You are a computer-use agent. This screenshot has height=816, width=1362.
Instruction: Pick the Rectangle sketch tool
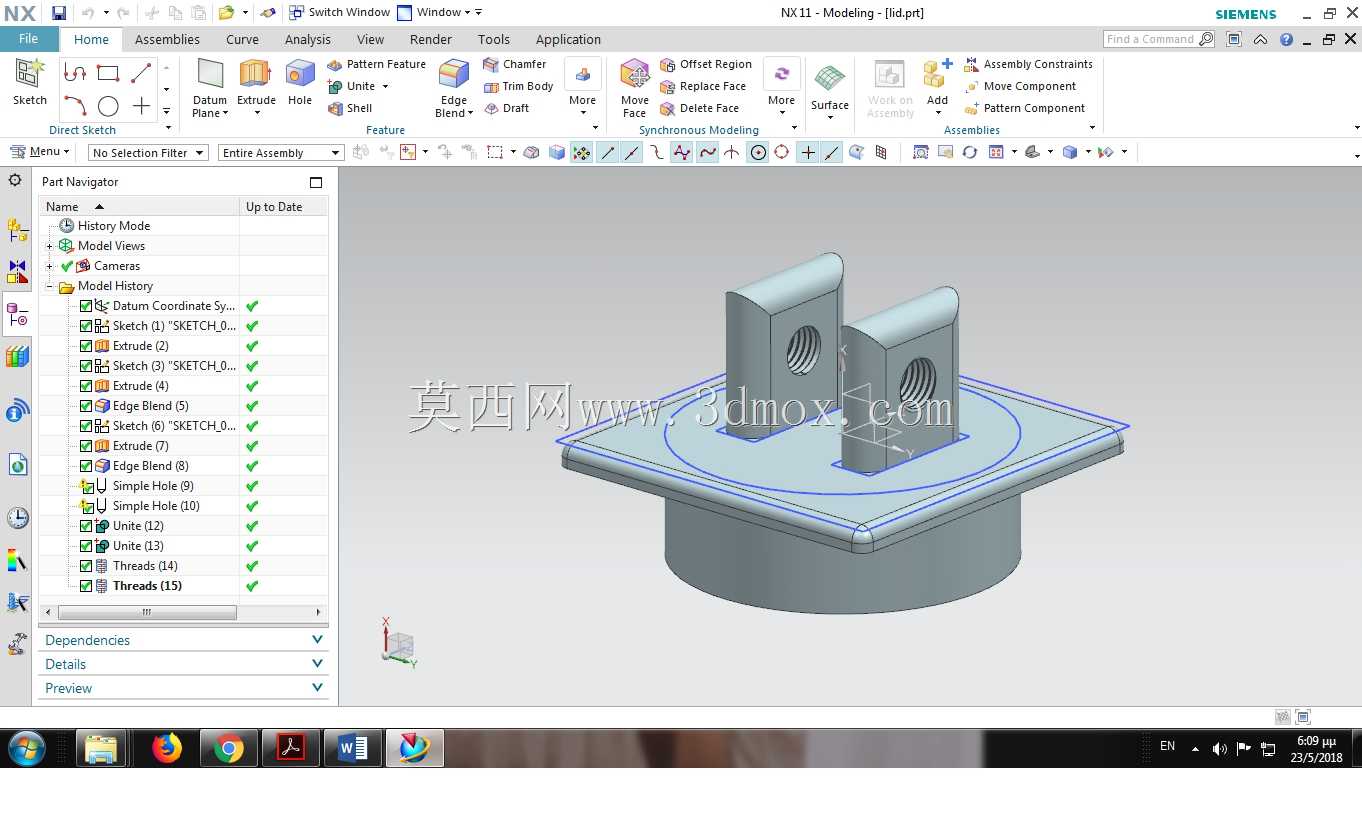[x=108, y=72]
